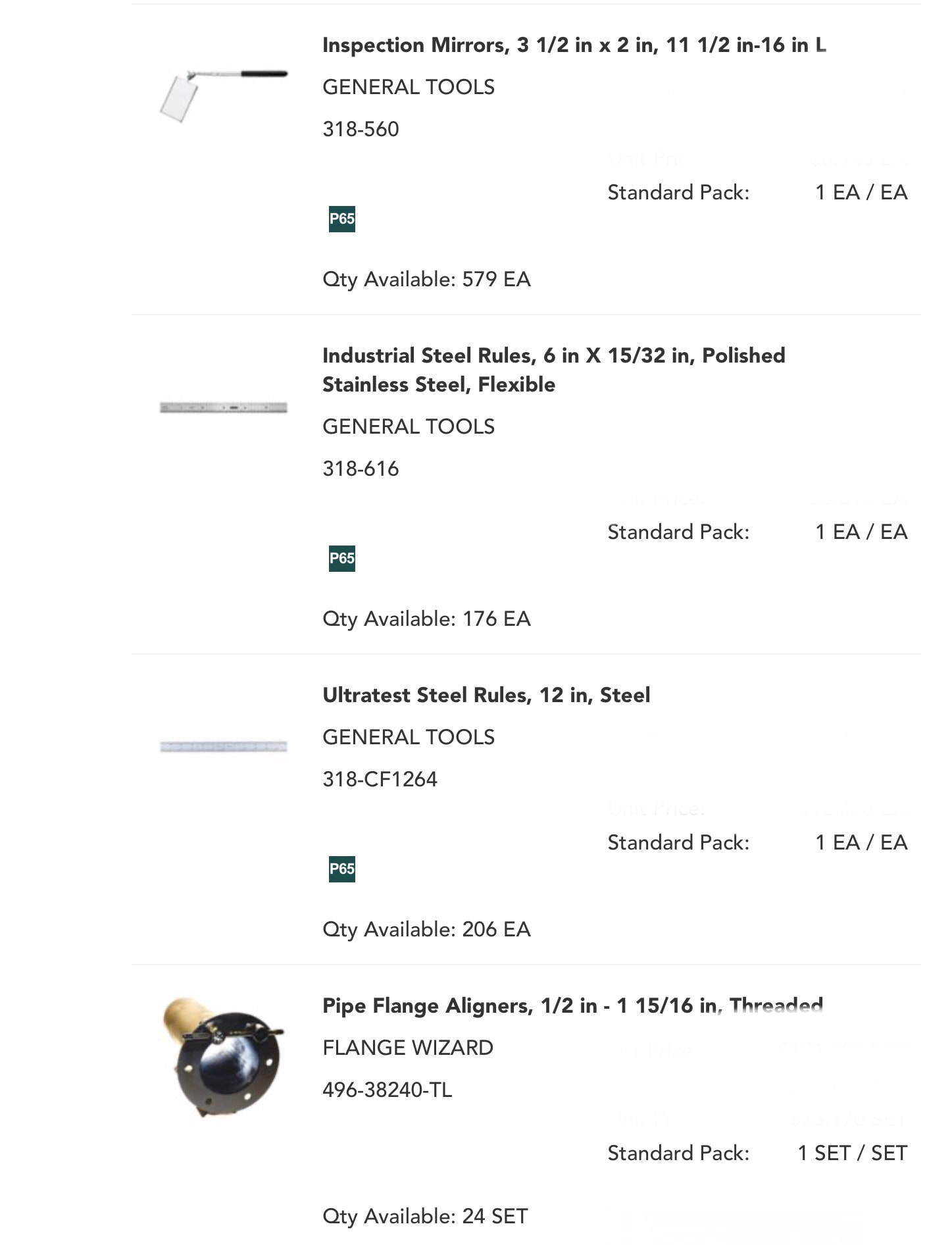Open the Industrial Steel Rules ruler image
Viewport: 952px width, 1245px height.
[x=224, y=407]
